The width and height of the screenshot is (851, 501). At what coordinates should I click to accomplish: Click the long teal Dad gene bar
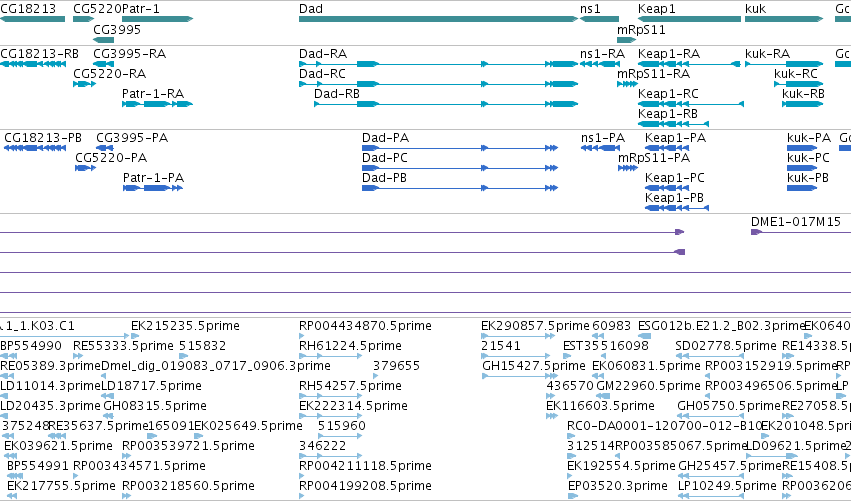pos(438,19)
